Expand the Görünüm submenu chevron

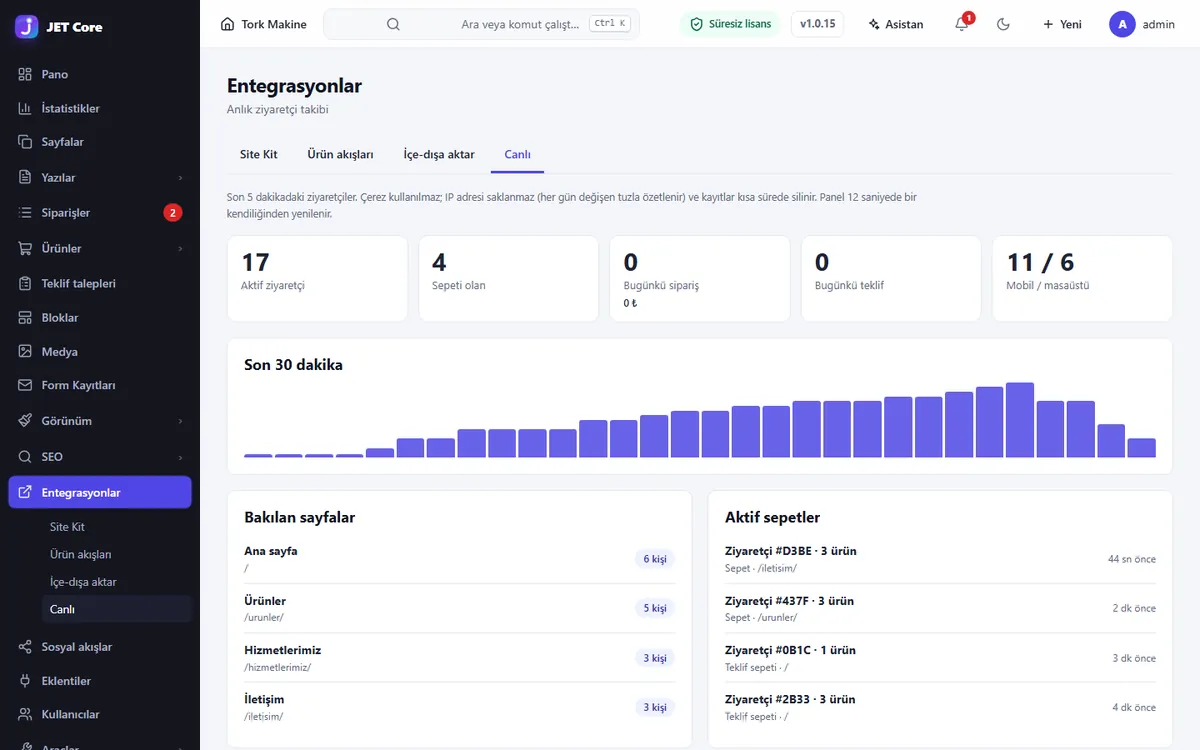(180, 421)
